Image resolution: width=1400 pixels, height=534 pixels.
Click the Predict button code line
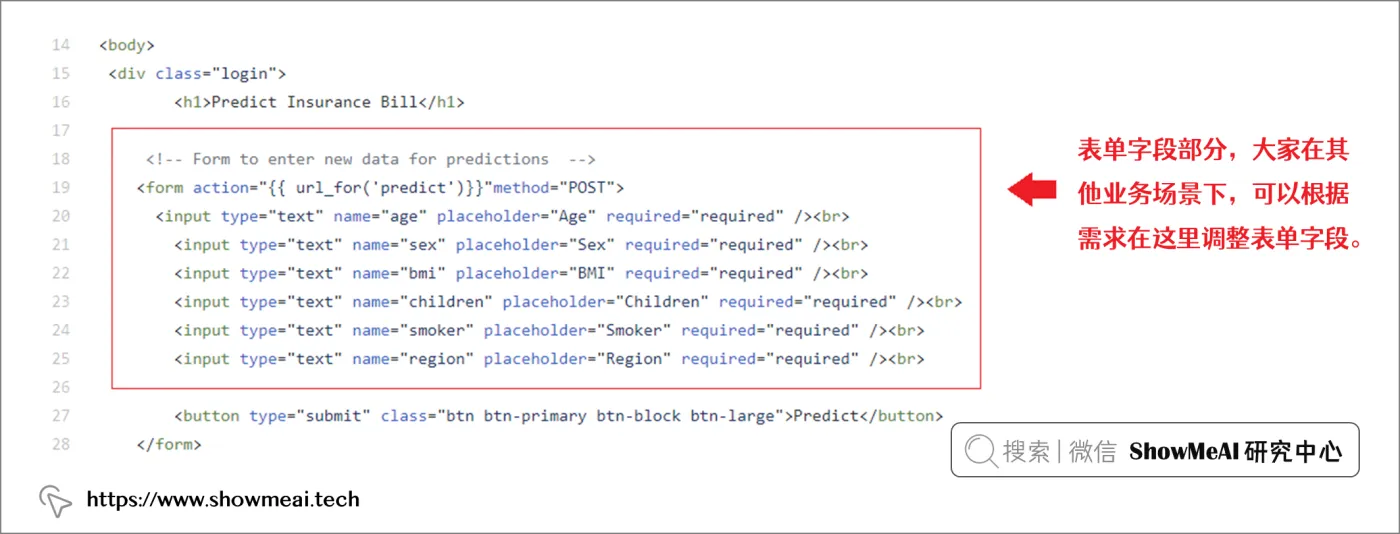[x=559, y=415]
